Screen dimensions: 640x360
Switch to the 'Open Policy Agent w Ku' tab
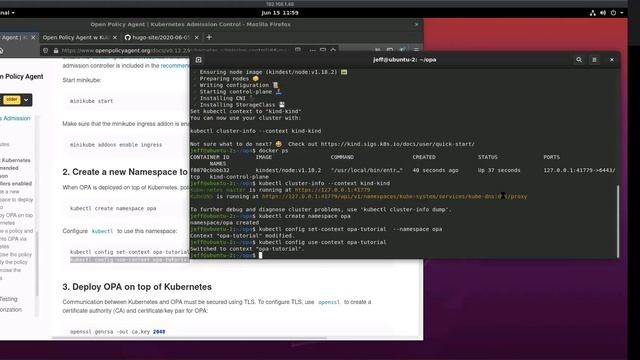coord(79,38)
